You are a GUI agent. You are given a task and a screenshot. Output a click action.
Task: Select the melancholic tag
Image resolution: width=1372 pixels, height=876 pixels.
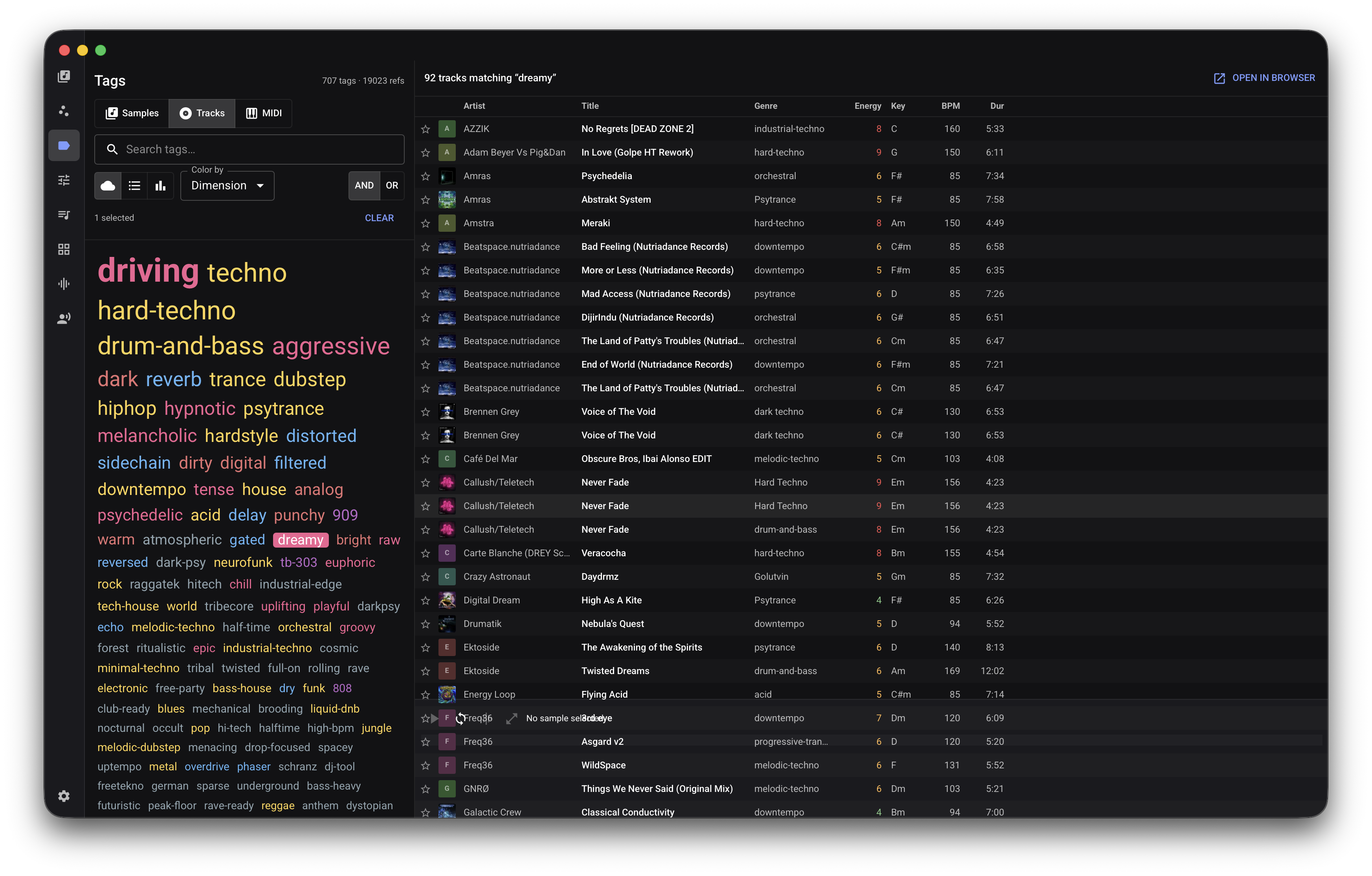pos(147,436)
